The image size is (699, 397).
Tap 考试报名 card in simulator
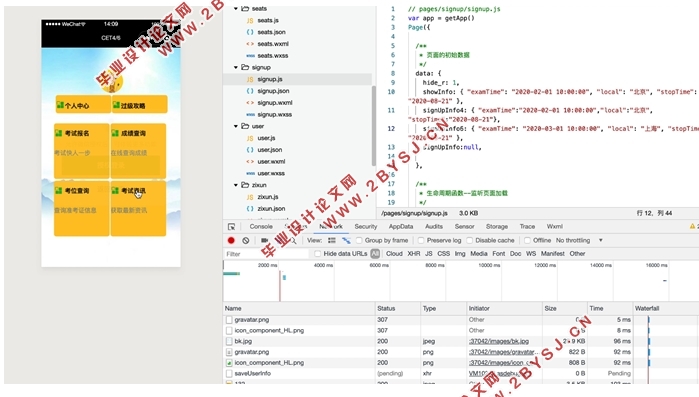82,151
